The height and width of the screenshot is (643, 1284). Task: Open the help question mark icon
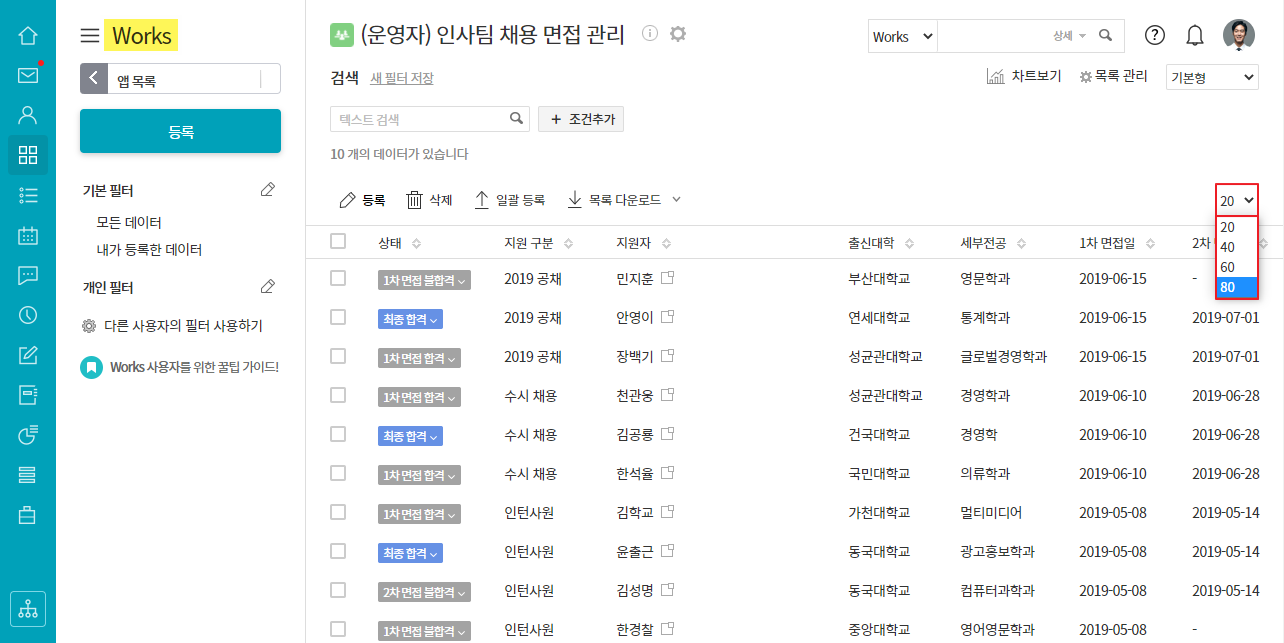click(x=1155, y=36)
